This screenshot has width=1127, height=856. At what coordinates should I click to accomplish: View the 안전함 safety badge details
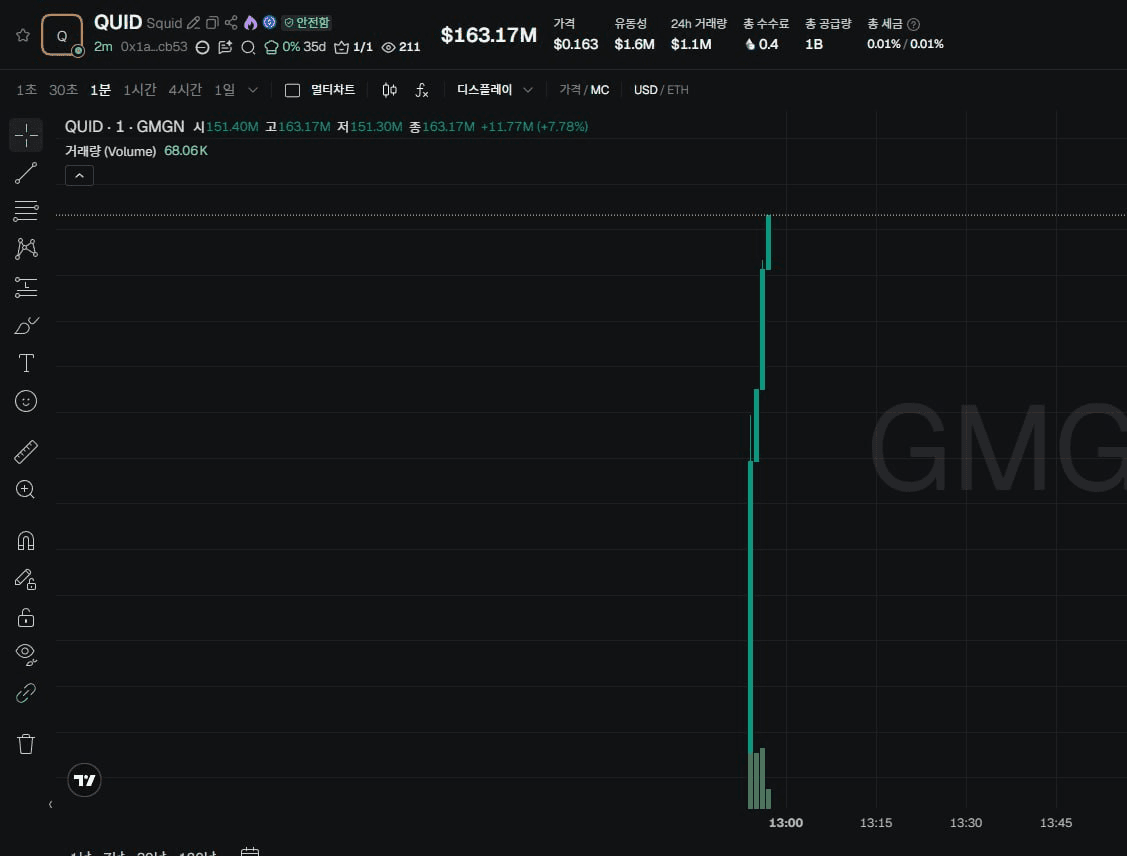point(307,23)
